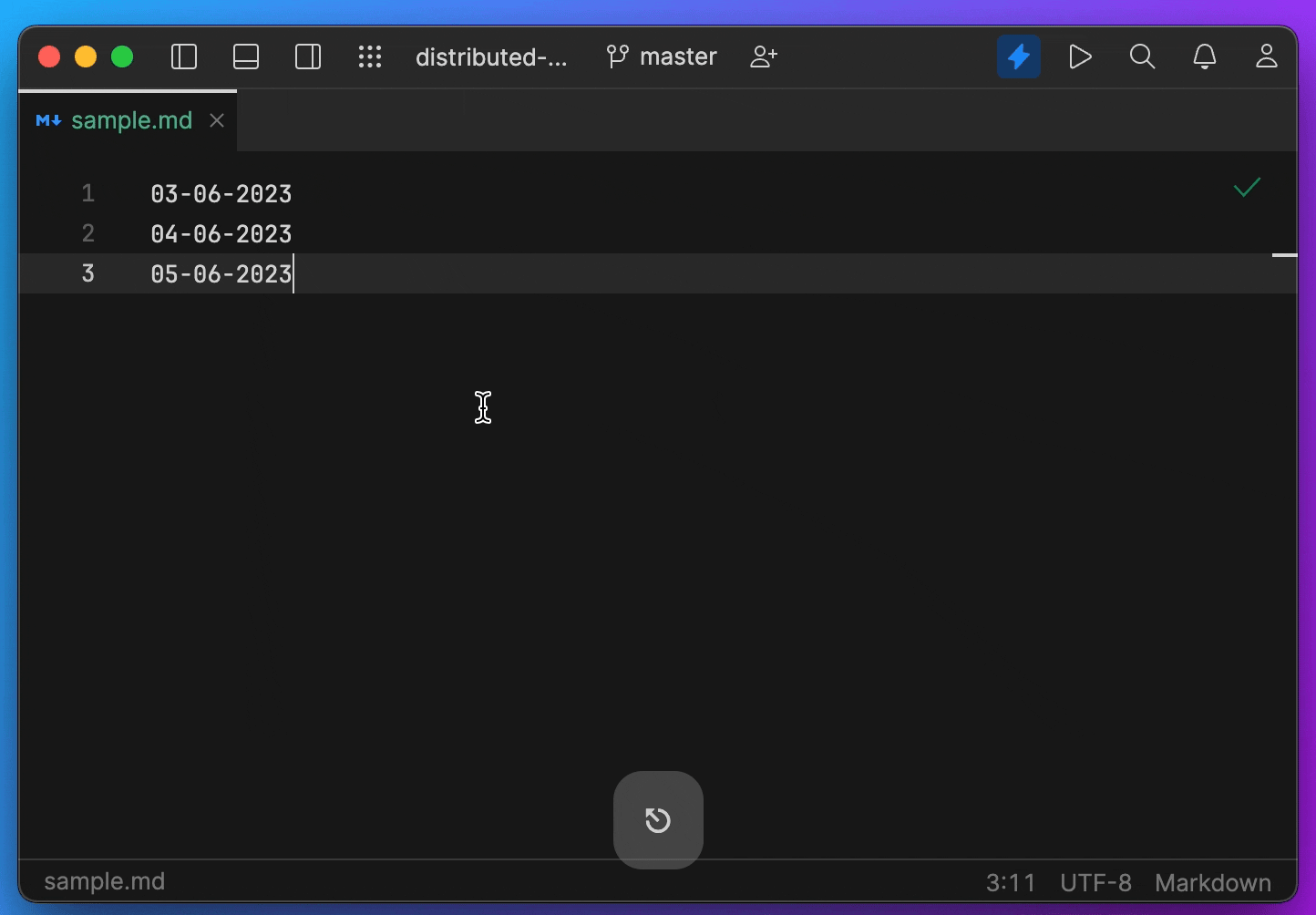Viewport: 1316px width, 915px height.
Task: Open the workspace switcher grid icon
Action: [x=370, y=57]
